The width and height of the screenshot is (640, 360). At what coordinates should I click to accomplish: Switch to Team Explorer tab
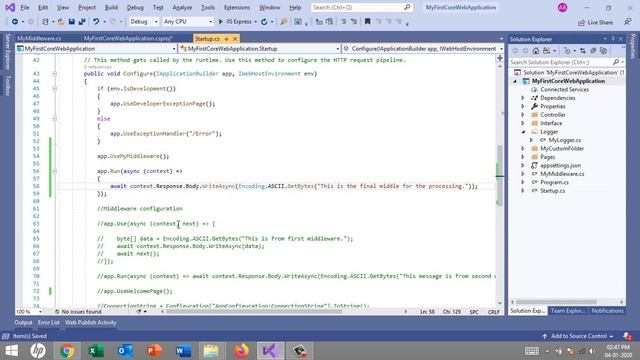point(568,311)
